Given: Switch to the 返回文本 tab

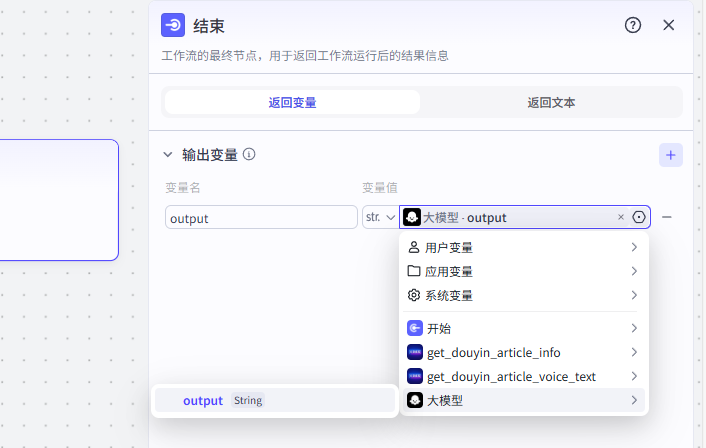Looking at the screenshot, I should 551,103.
